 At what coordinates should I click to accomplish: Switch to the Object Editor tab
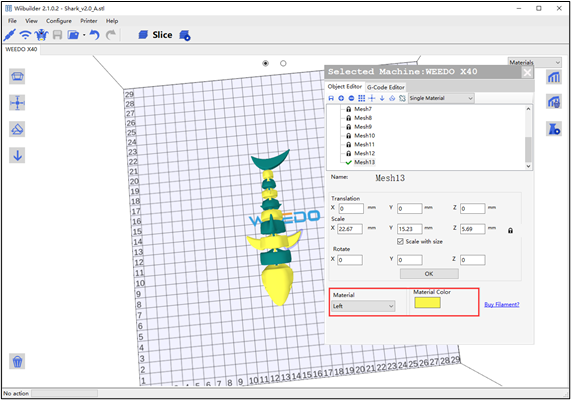point(344,87)
